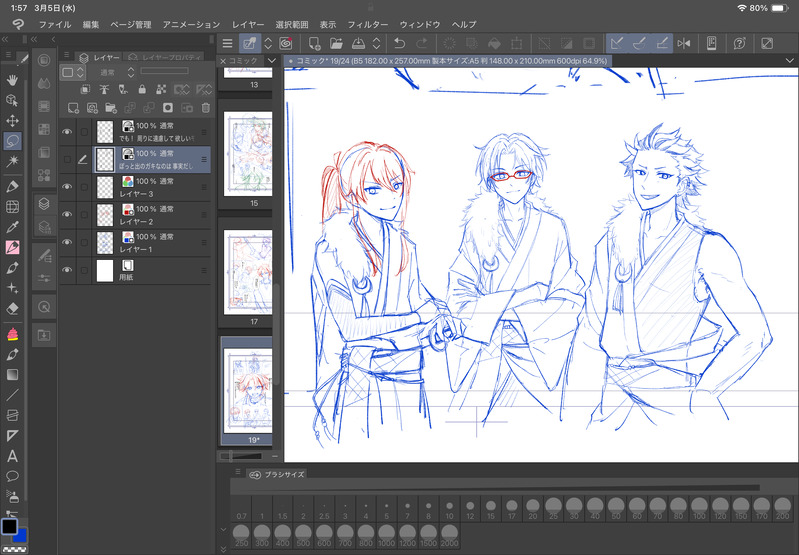Screen dimensions: 799x555
Task: Click the black main color swatch
Action: coord(9,526)
